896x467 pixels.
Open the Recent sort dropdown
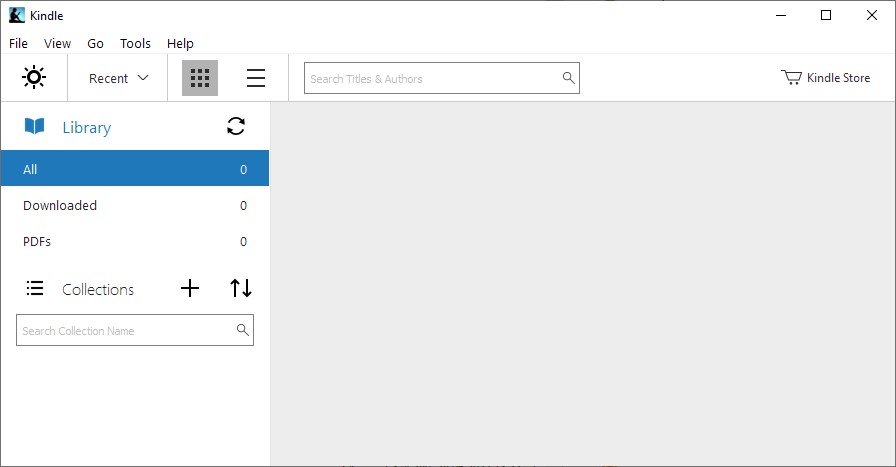click(118, 78)
